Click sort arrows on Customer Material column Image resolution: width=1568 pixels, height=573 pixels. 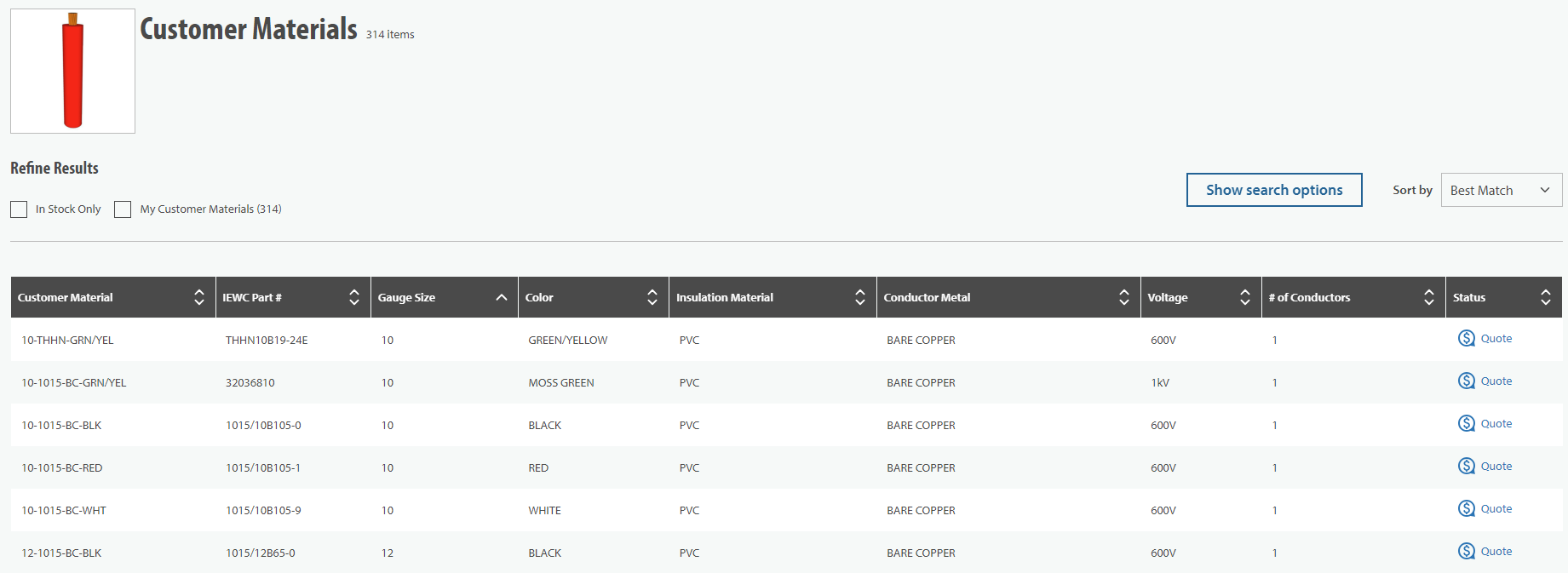[199, 297]
